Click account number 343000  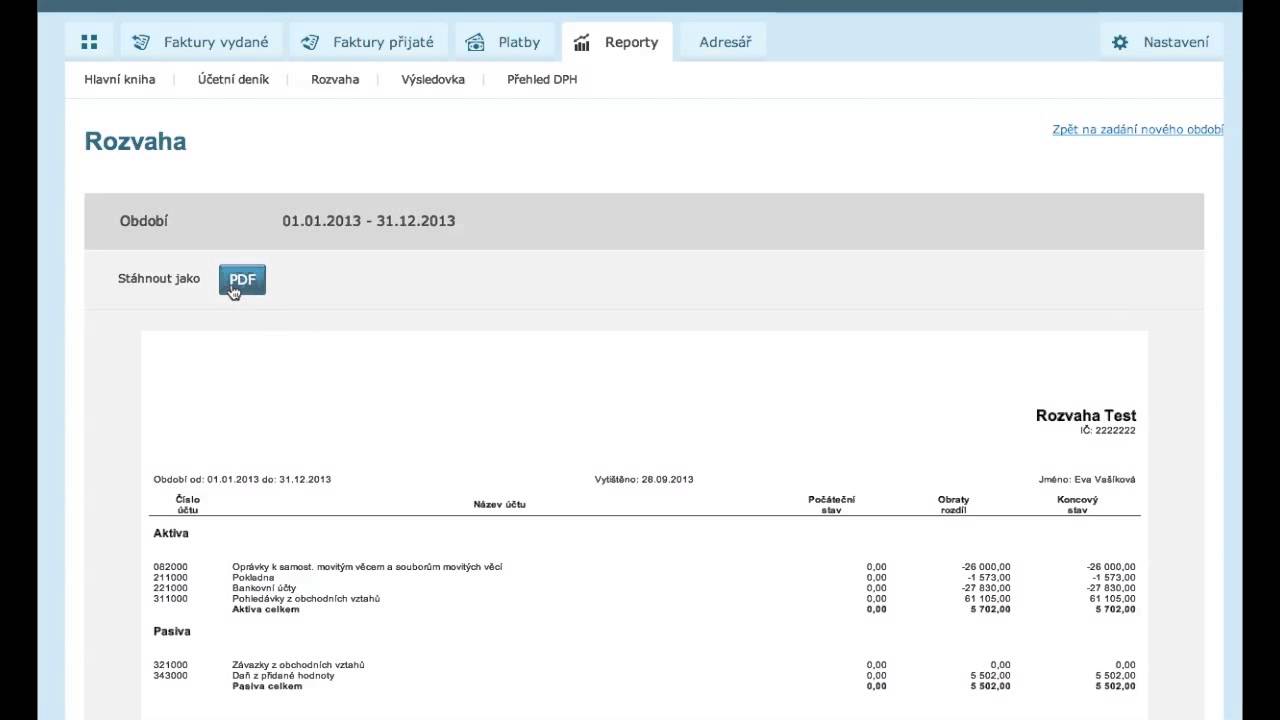coord(171,675)
